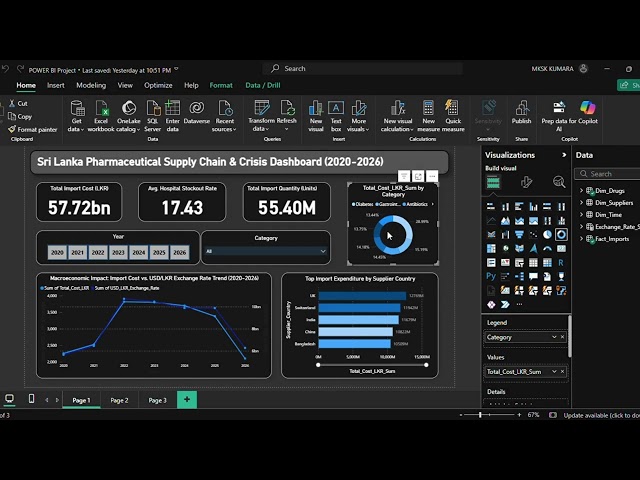
Task: Publish the report
Action: point(522,112)
